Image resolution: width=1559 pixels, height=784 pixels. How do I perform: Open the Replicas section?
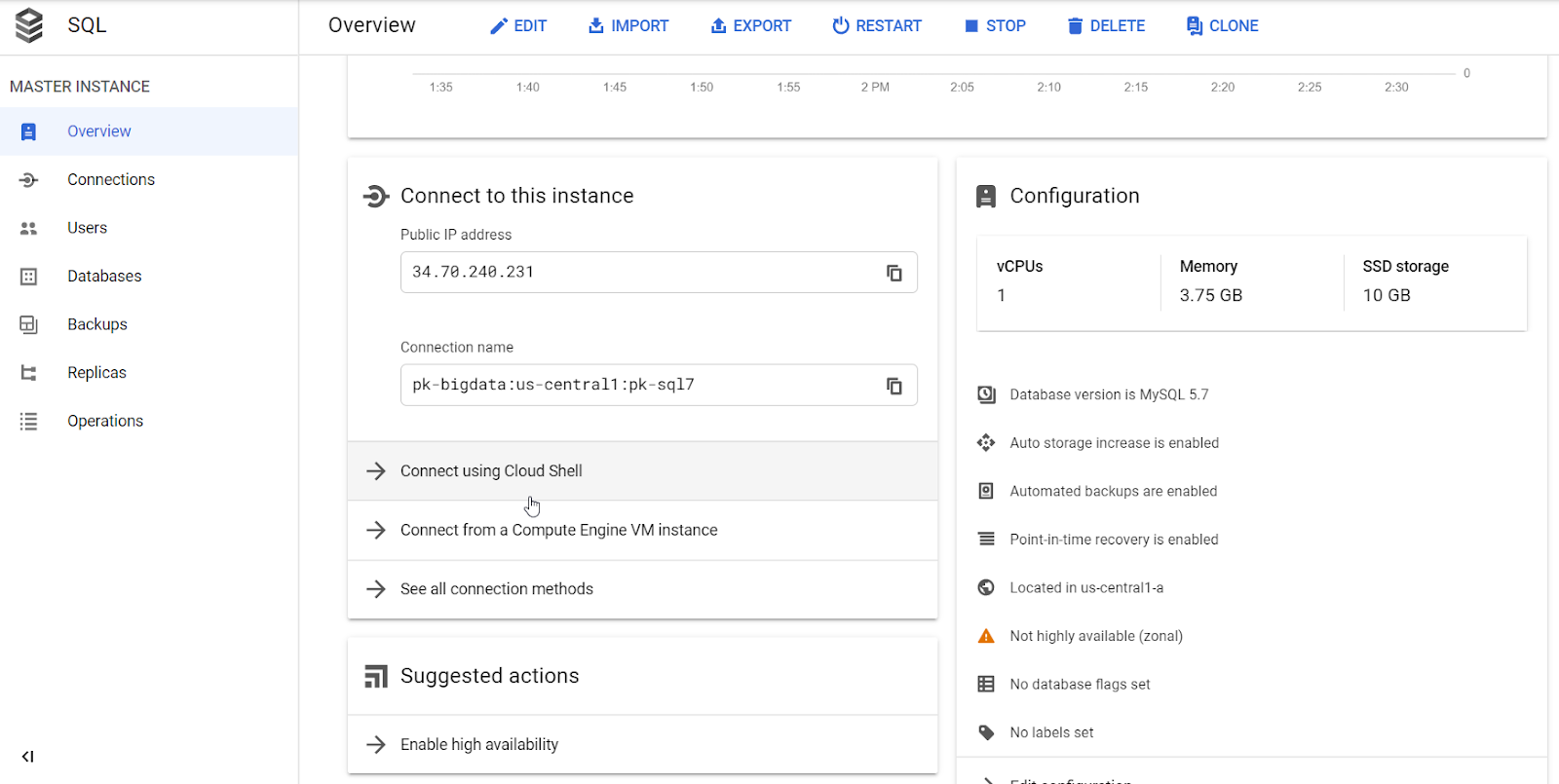149,372
